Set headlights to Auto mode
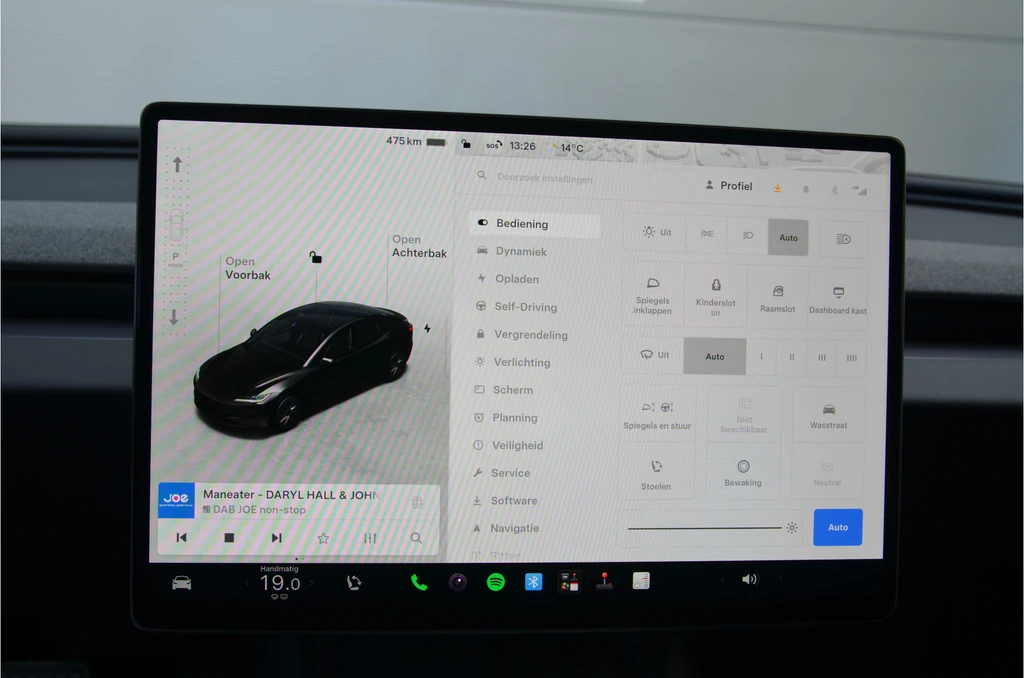Image resolution: width=1024 pixels, height=678 pixels. click(x=788, y=238)
